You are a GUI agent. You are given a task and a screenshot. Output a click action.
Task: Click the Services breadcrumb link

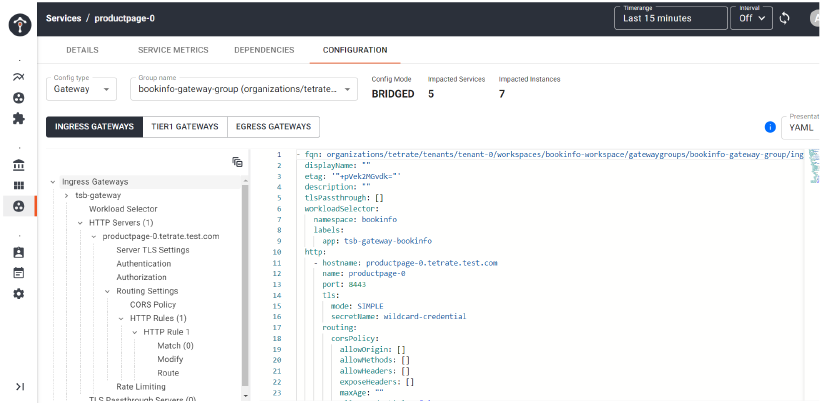click(64, 18)
